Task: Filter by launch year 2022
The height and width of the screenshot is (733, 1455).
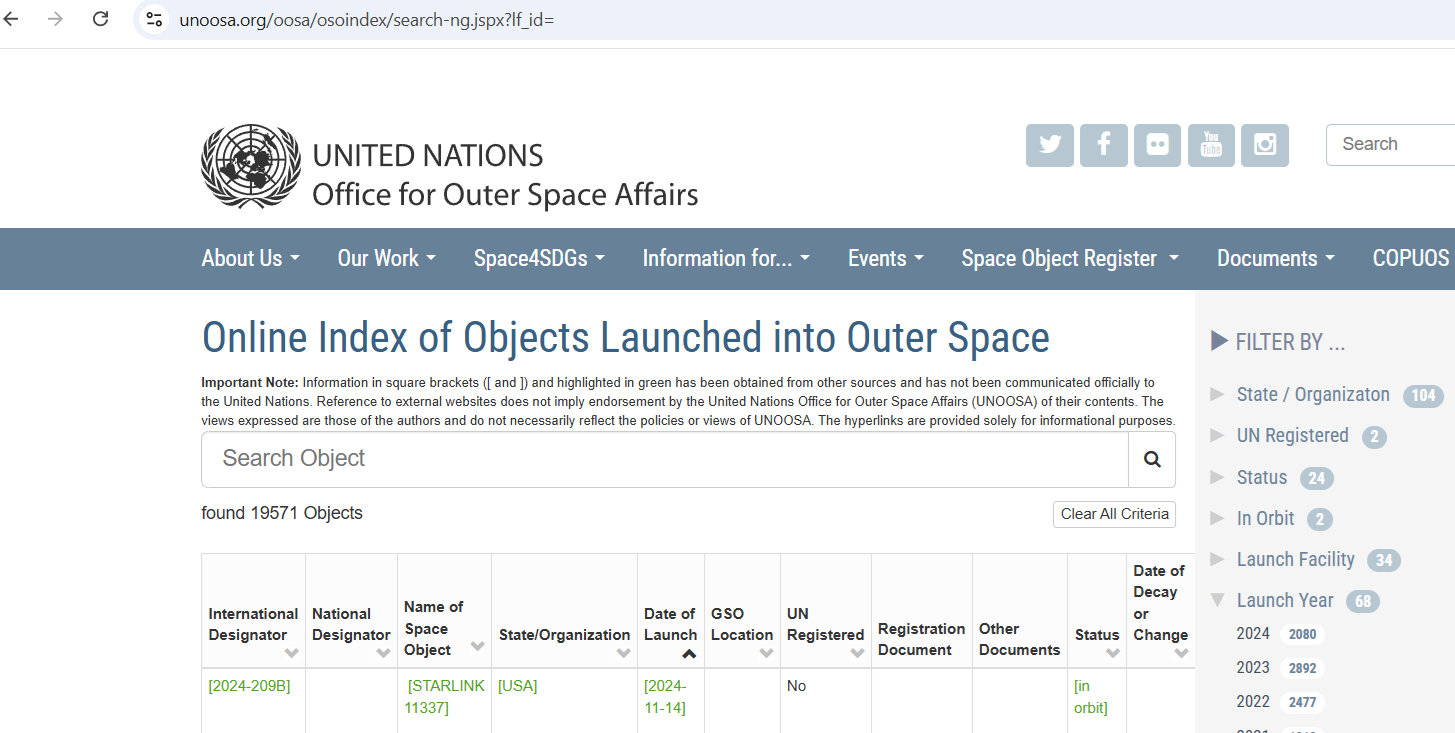Action: click(1253, 701)
